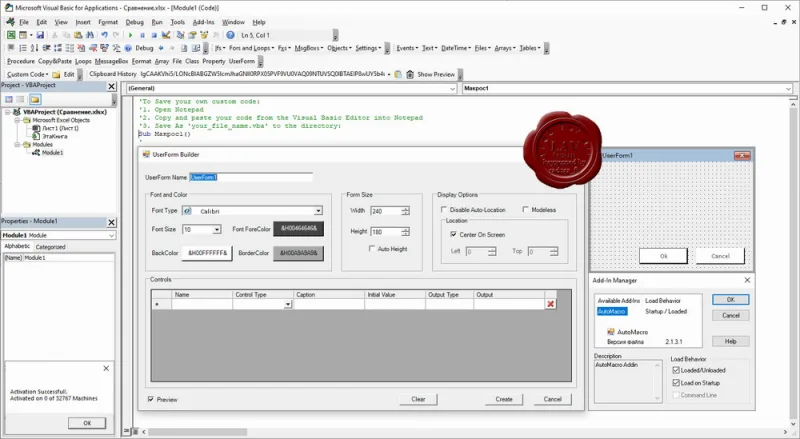Click the clipboard paste icon after Clipboard History
The image size is (800, 439).
click(398, 74)
